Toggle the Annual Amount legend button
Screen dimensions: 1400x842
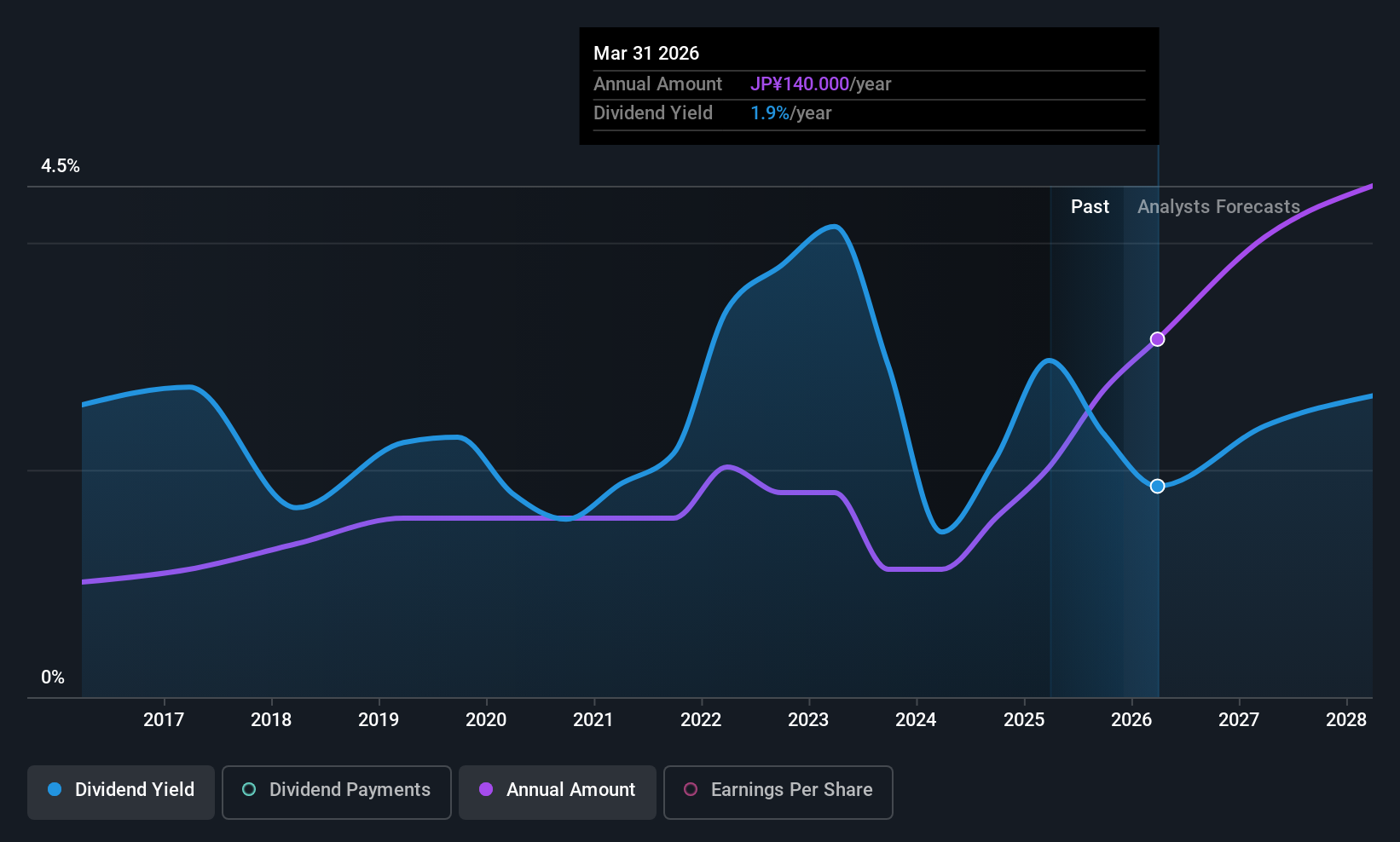point(558,792)
